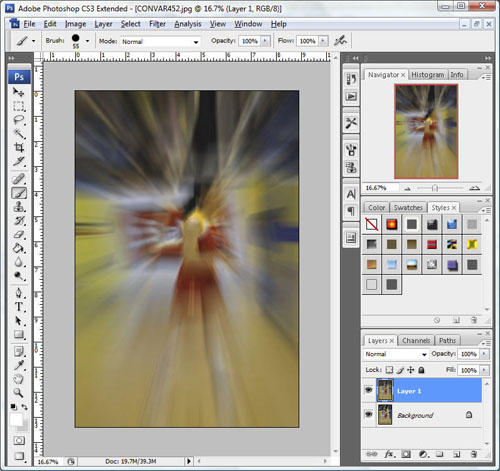The height and width of the screenshot is (471, 500).
Task: Select the Move tool
Action: [18, 92]
